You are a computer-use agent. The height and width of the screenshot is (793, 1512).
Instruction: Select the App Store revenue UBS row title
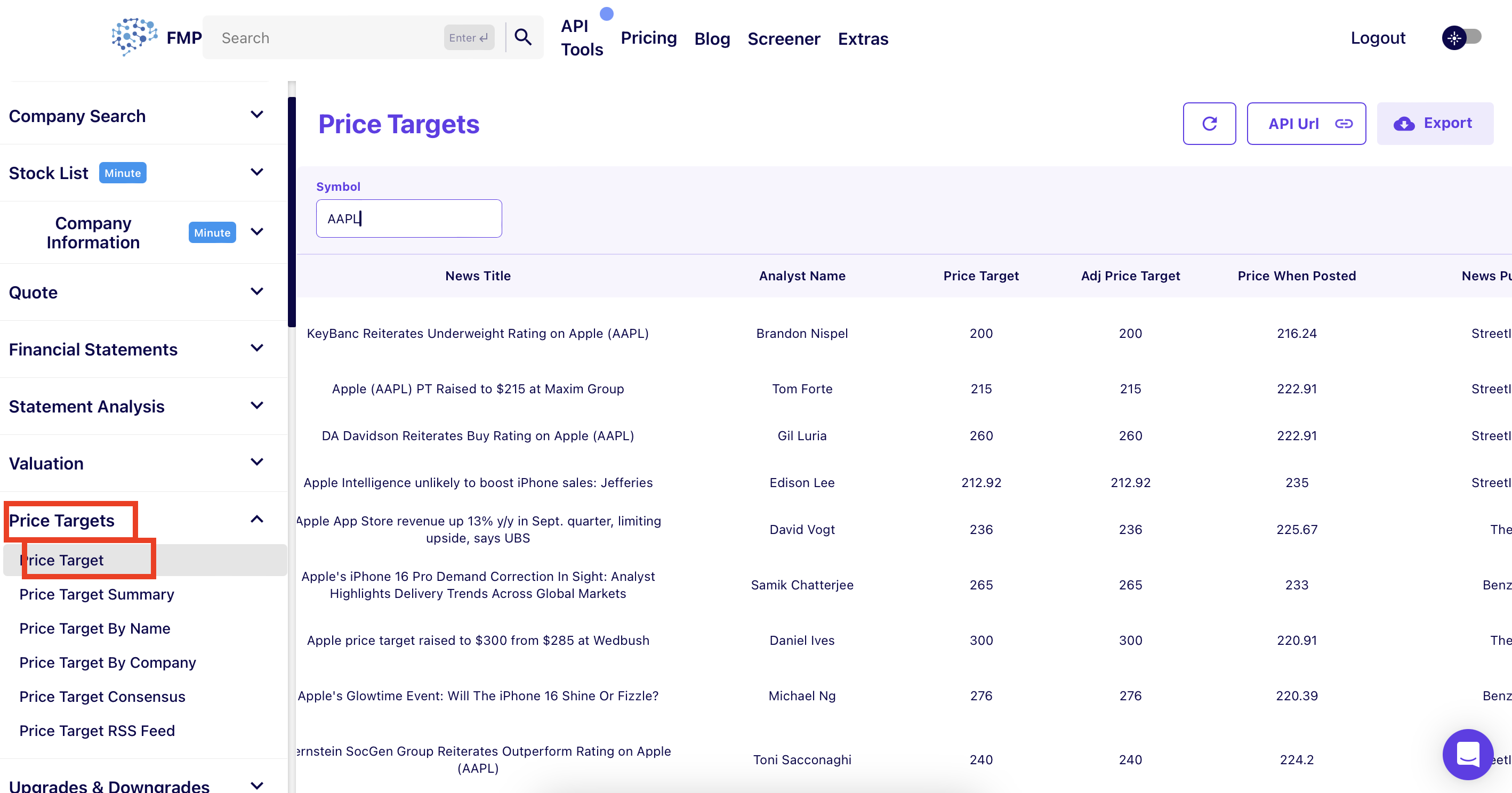click(x=478, y=530)
